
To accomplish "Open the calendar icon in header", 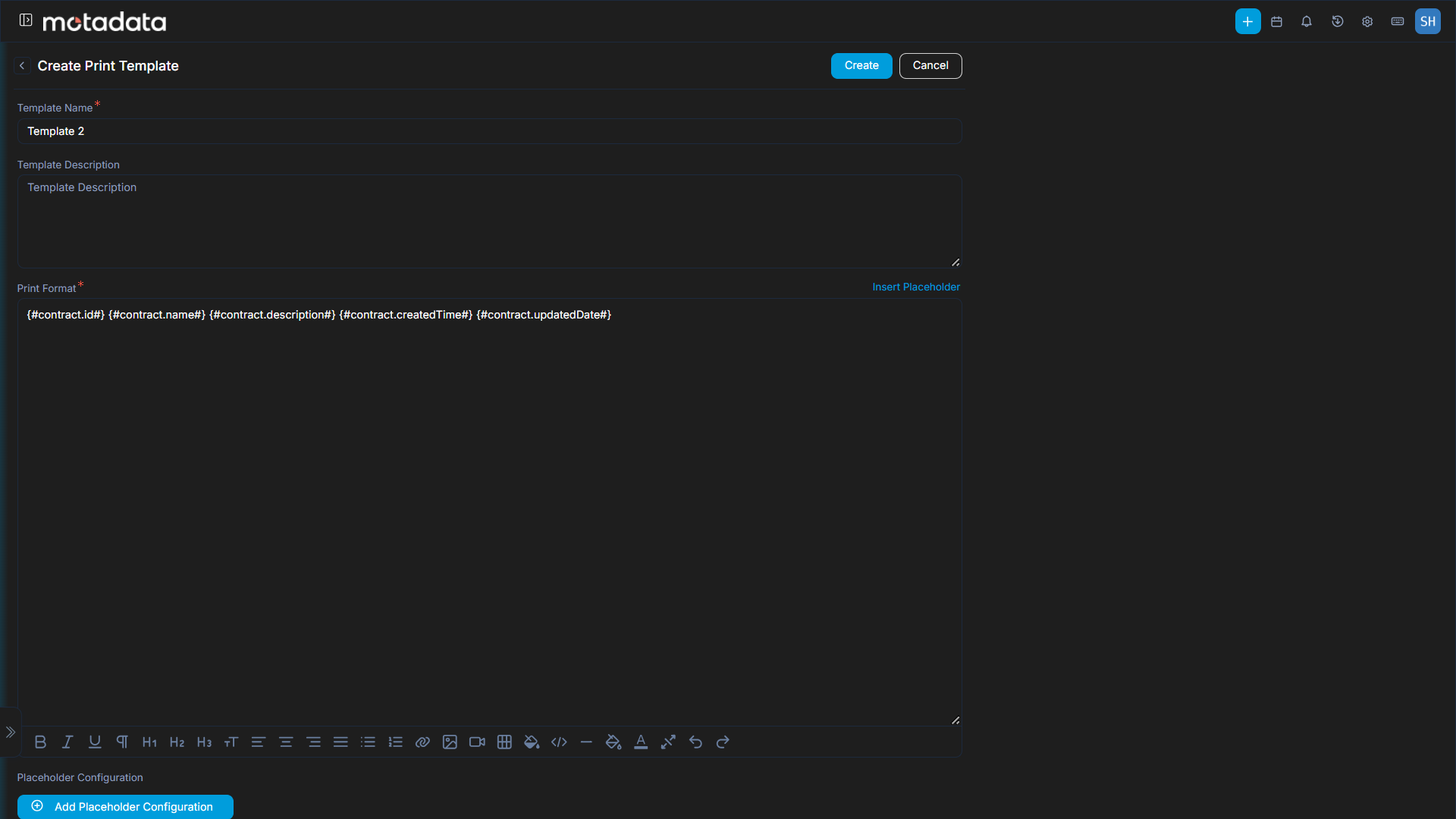I will [1276, 22].
